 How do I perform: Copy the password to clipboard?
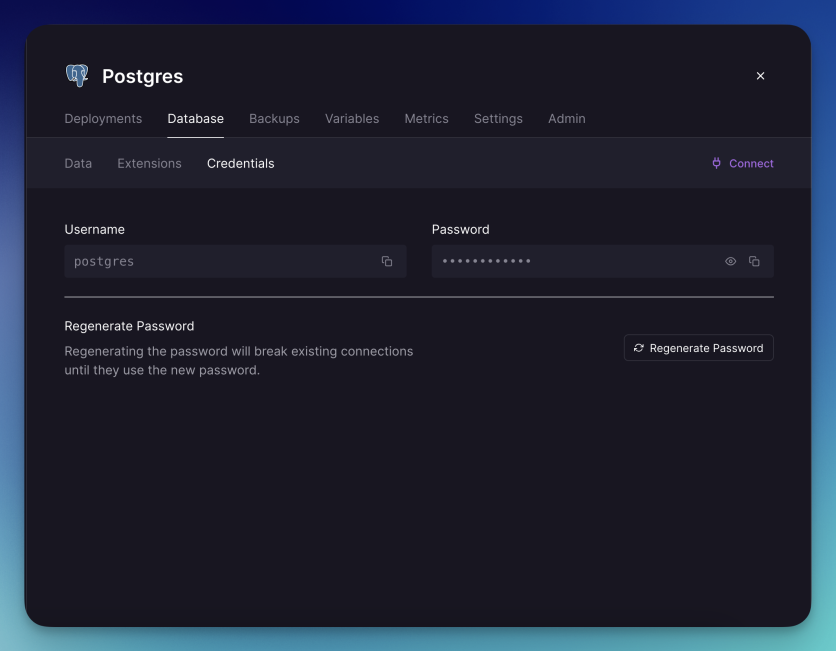(754, 261)
